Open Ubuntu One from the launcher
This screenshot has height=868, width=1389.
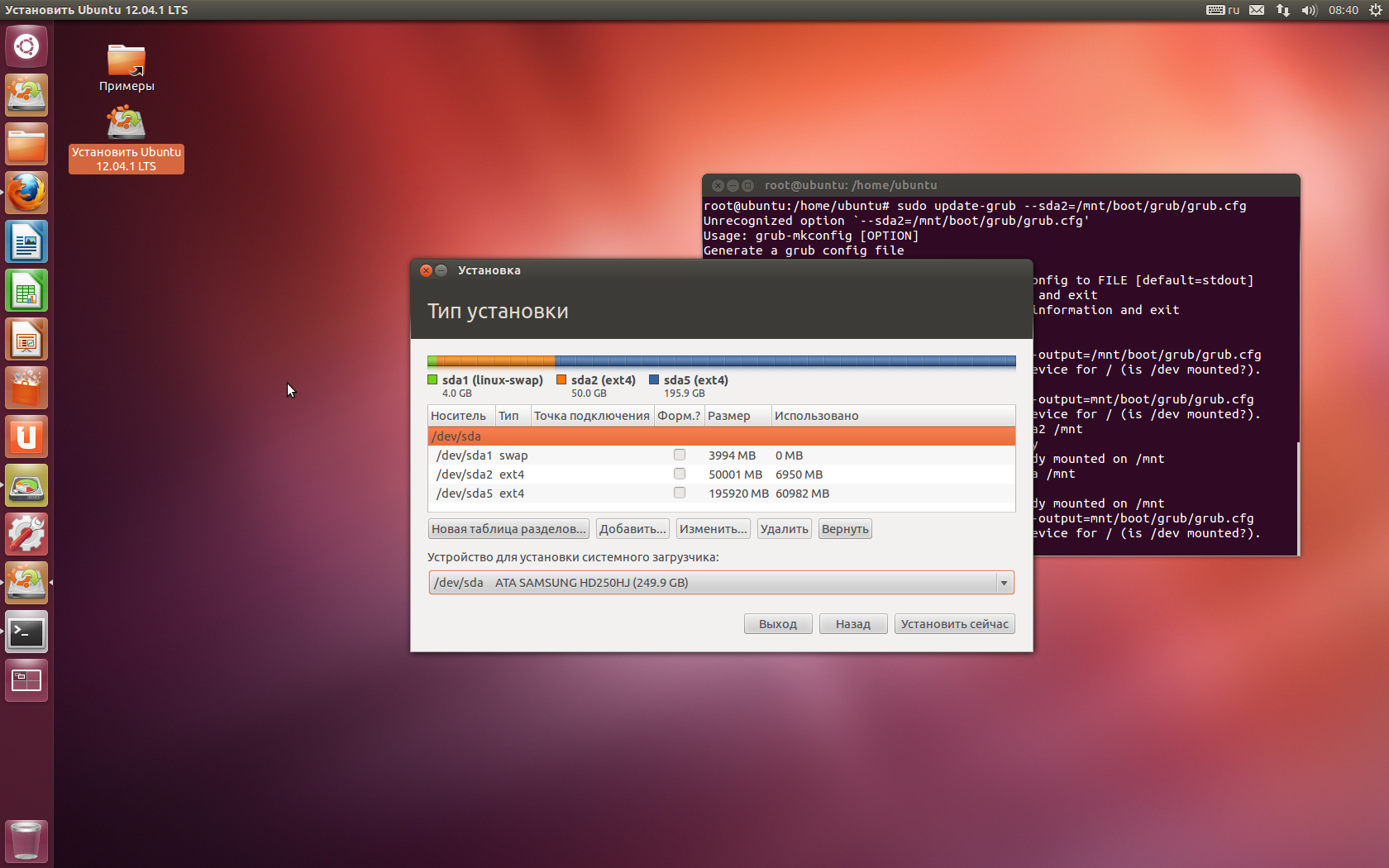click(x=26, y=437)
